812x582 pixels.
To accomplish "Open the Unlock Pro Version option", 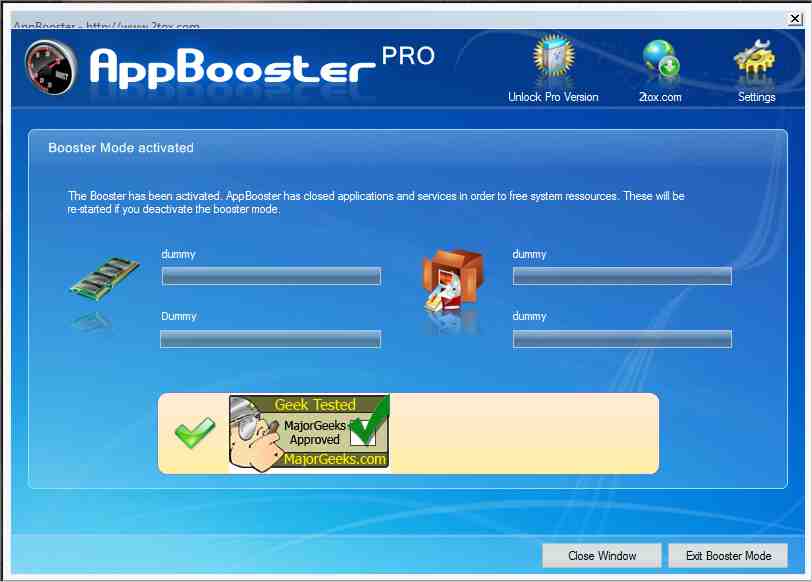I will [x=552, y=65].
